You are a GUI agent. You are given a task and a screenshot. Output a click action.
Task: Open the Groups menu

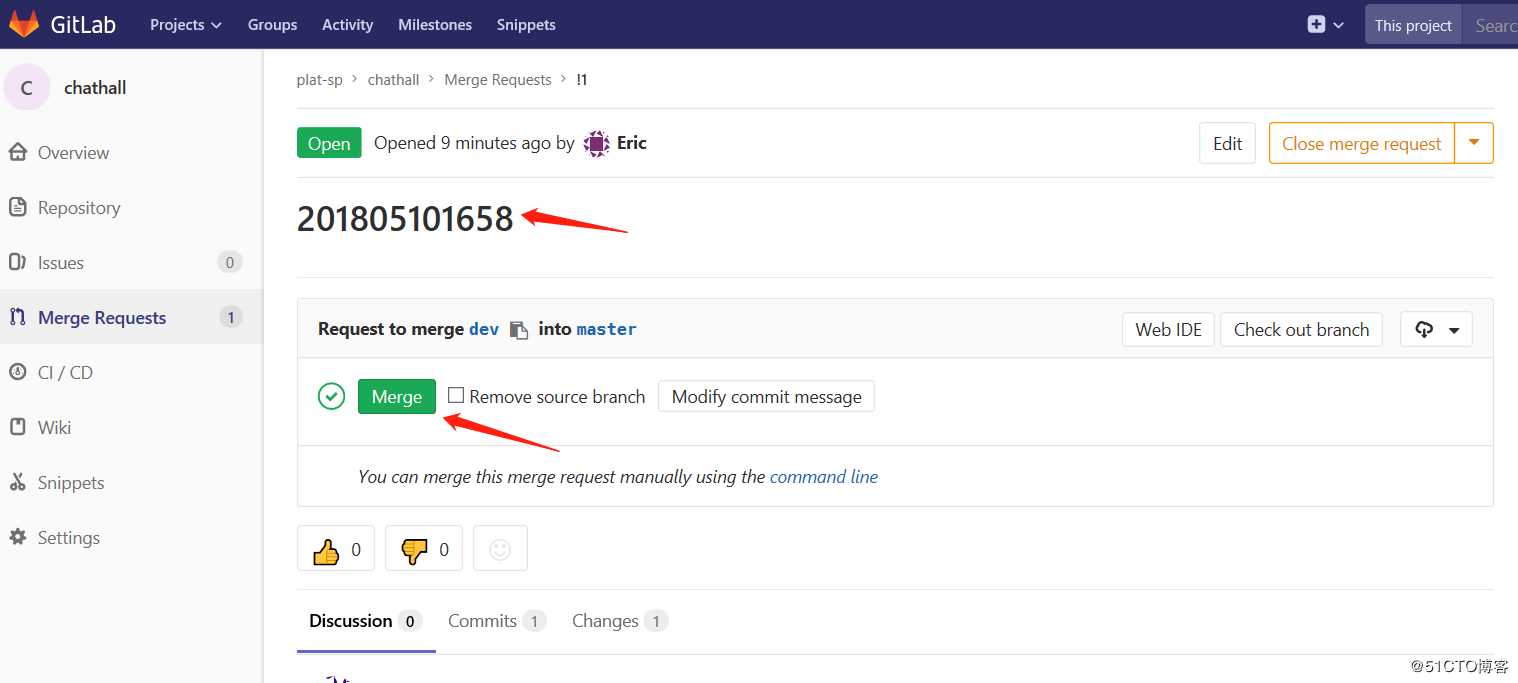coord(273,24)
